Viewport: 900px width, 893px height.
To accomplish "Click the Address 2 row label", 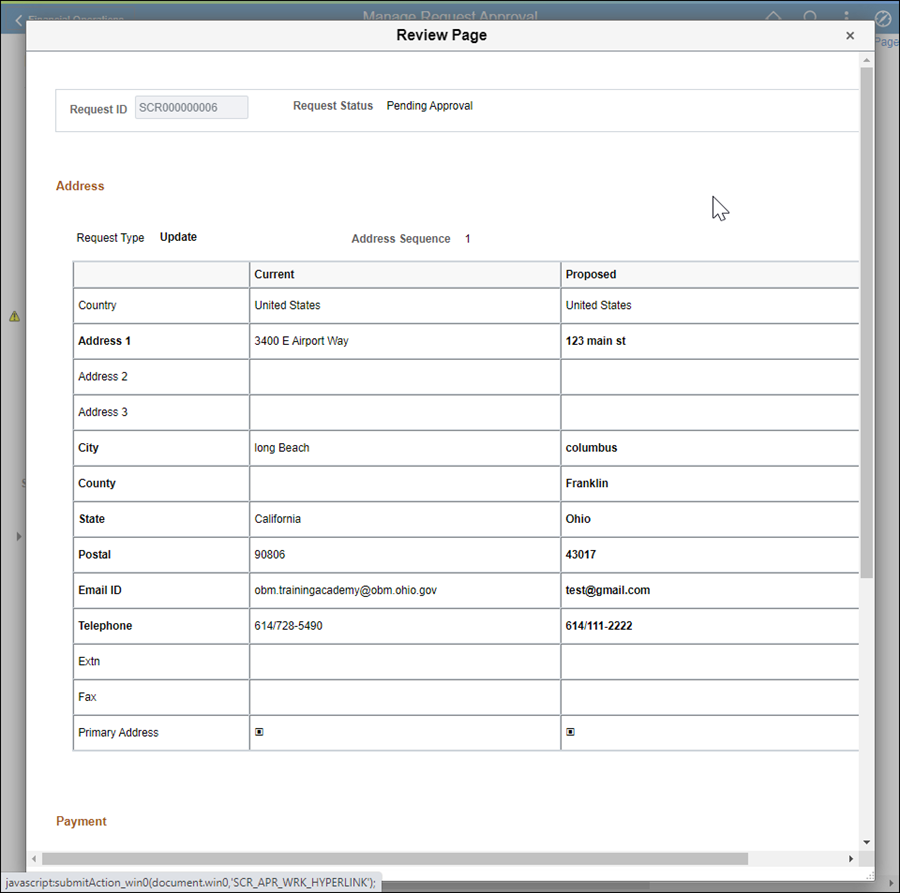I will [x=103, y=376].
